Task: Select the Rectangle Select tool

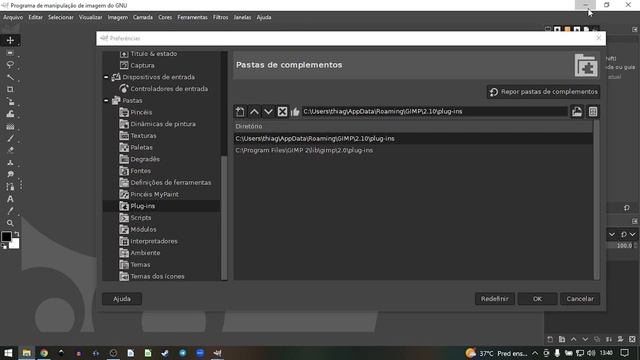Action: click(x=10, y=53)
